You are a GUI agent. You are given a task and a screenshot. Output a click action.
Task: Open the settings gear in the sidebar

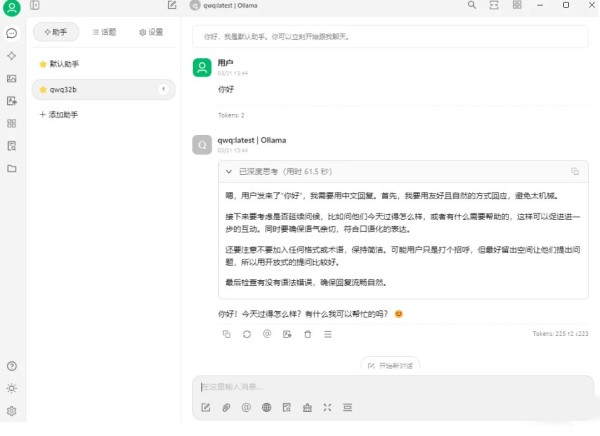(x=12, y=411)
